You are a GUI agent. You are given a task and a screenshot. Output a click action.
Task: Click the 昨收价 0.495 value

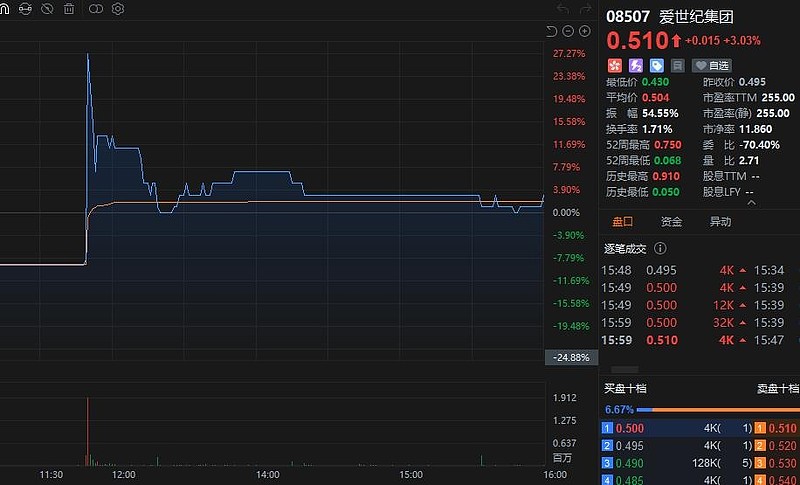(x=752, y=82)
